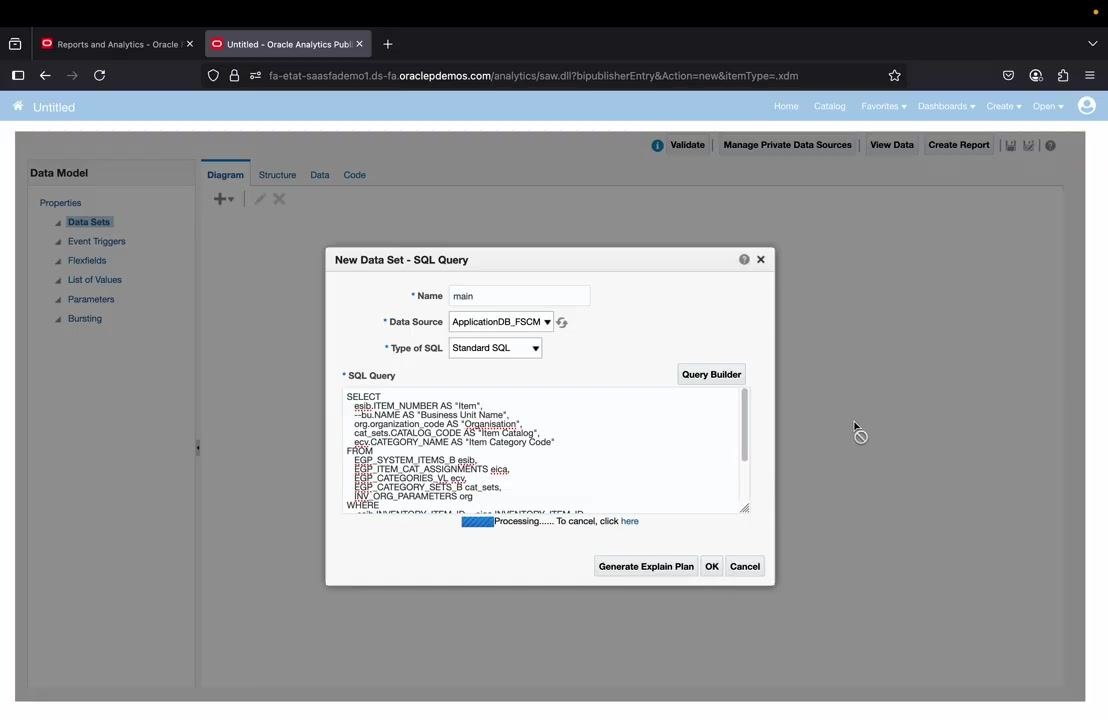
Task: Select Bursting in the tree
Action: 85,319
